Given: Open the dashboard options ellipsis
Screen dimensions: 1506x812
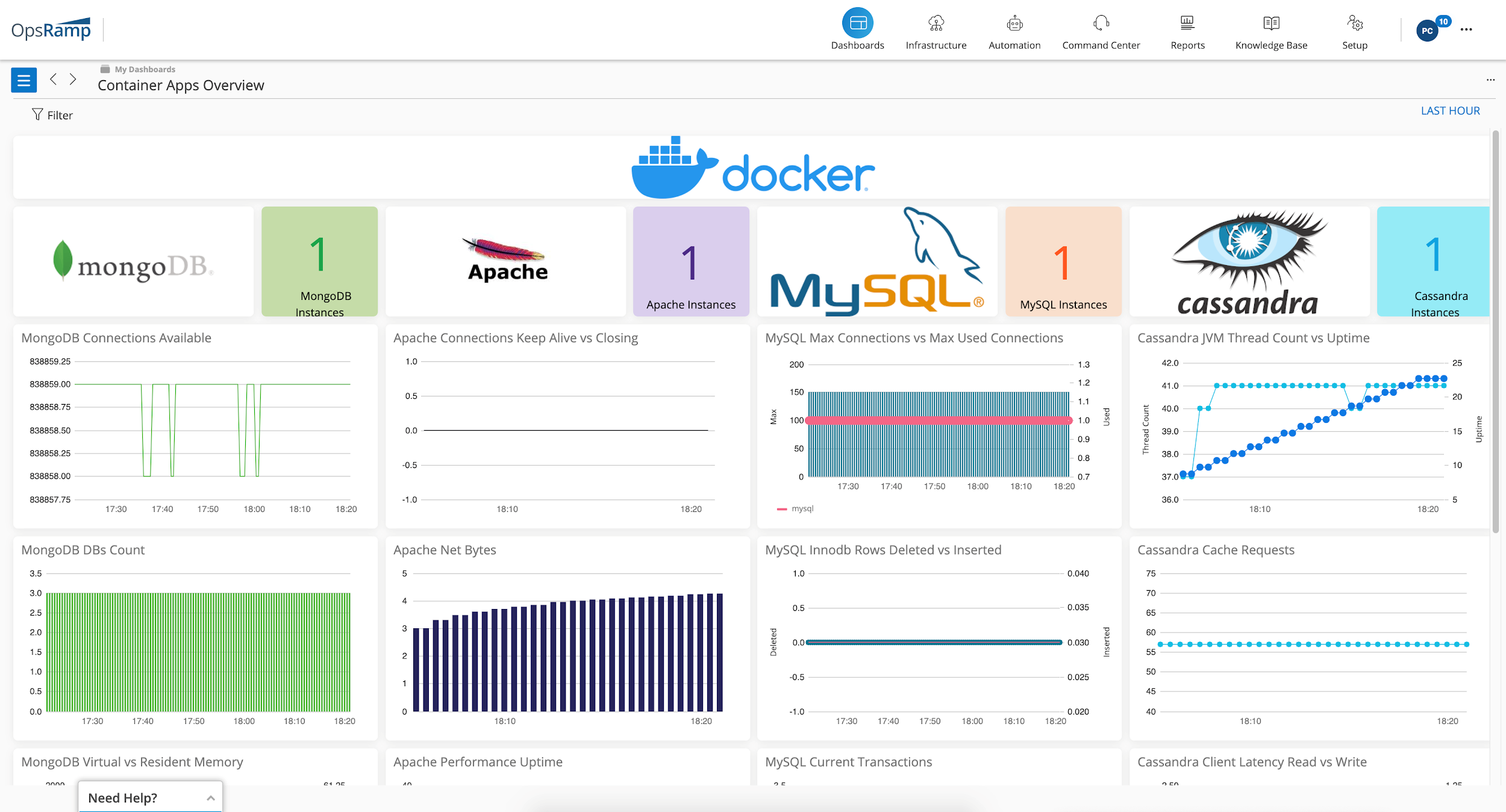Looking at the screenshot, I should (1490, 80).
